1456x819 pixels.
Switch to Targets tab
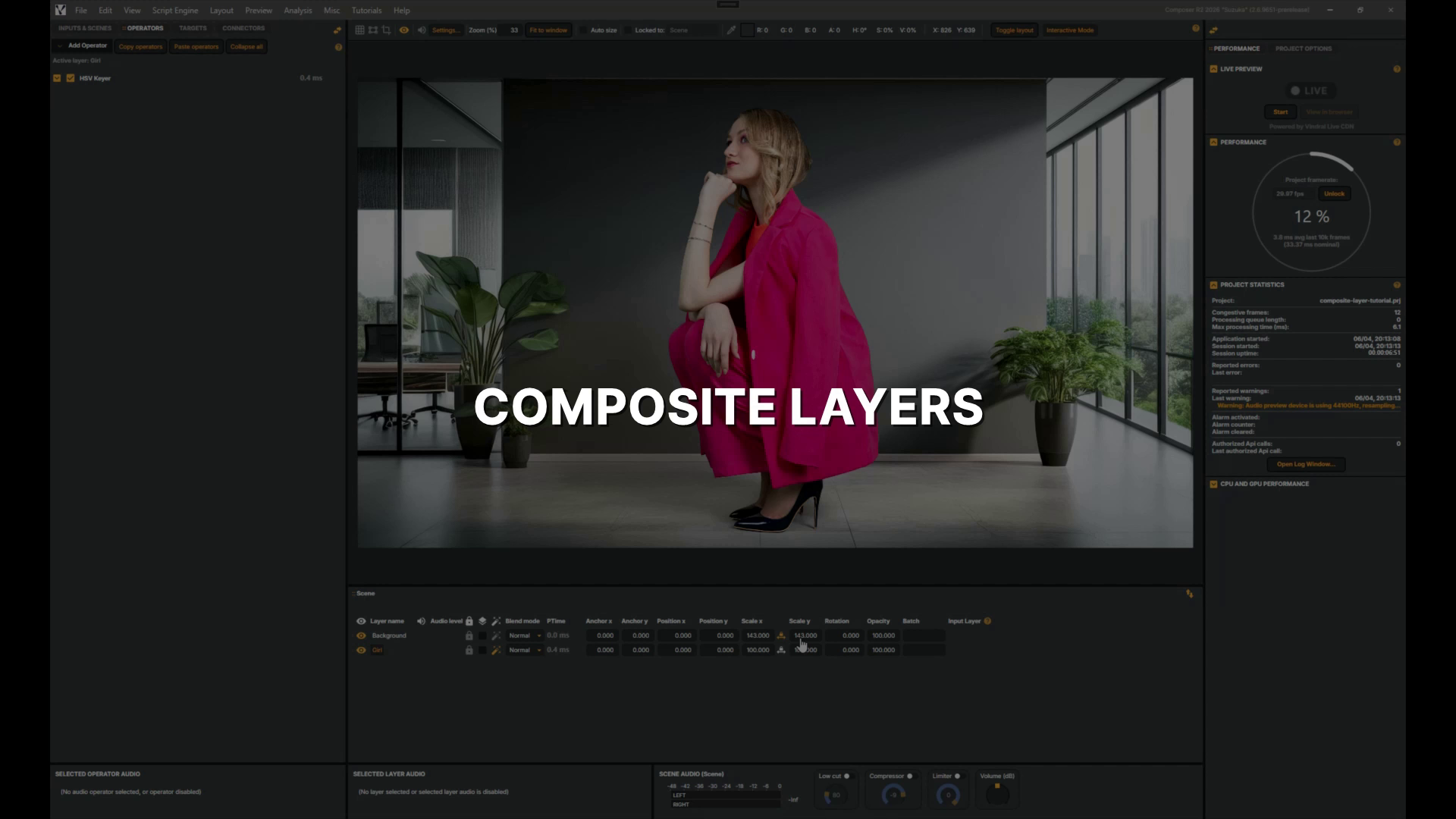193,28
